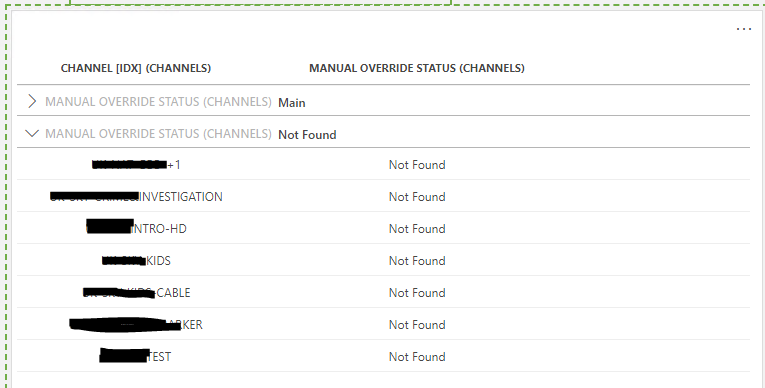The height and width of the screenshot is (388, 765).
Task: Click Not Found status in KIDS row
Action: tap(417, 261)
